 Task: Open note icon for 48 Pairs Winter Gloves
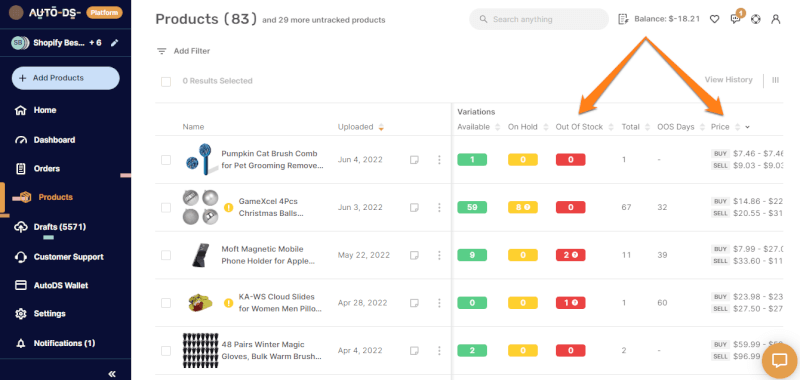[x=414, y=350]
